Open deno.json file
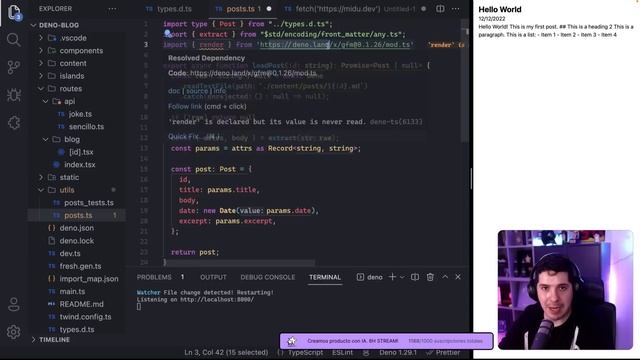Image resolution: width=640 pixels, height=360 pixels. click(x=76, y=228)
